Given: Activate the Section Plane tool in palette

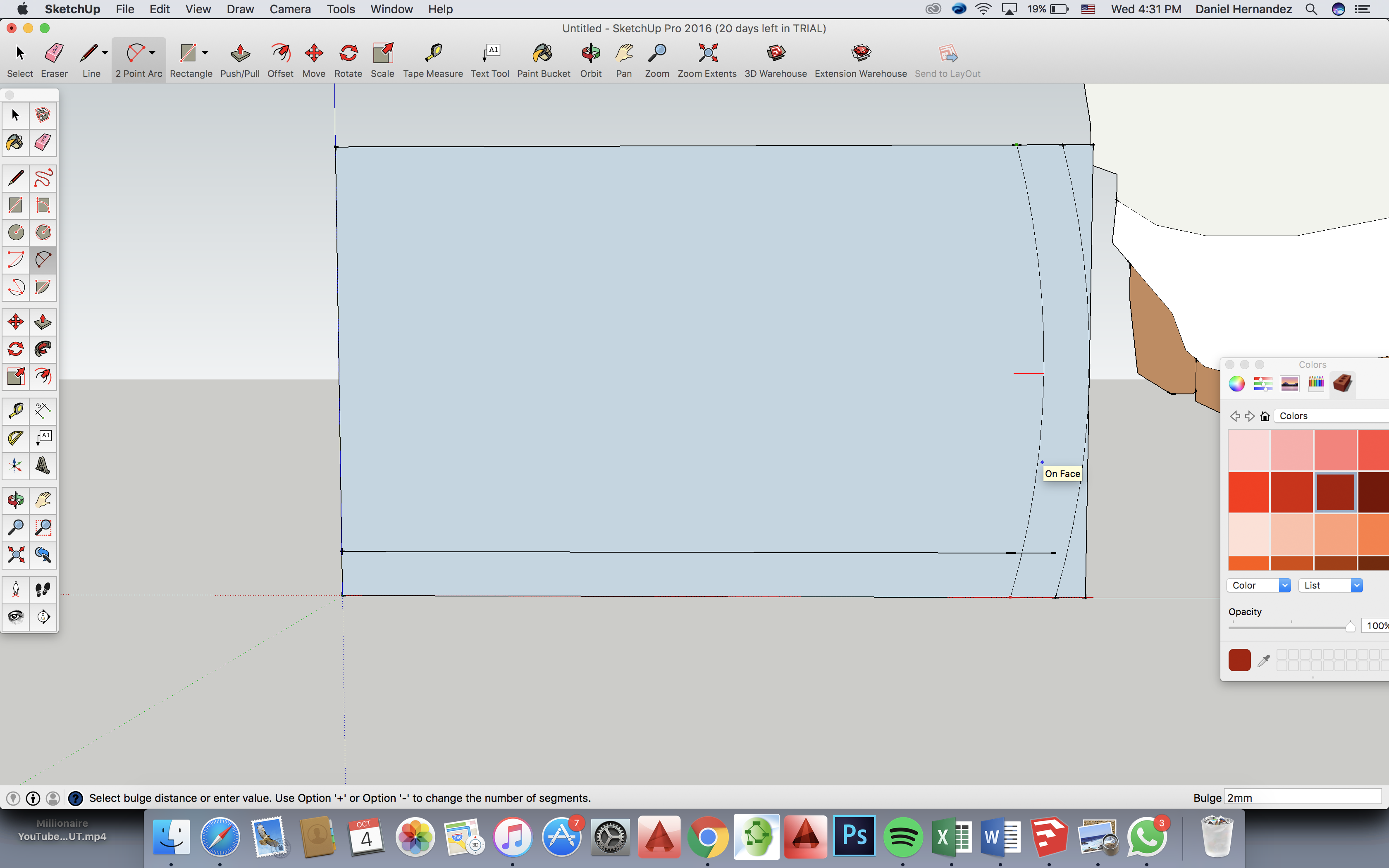Looking at the screenshot, I should click(43, 617).
